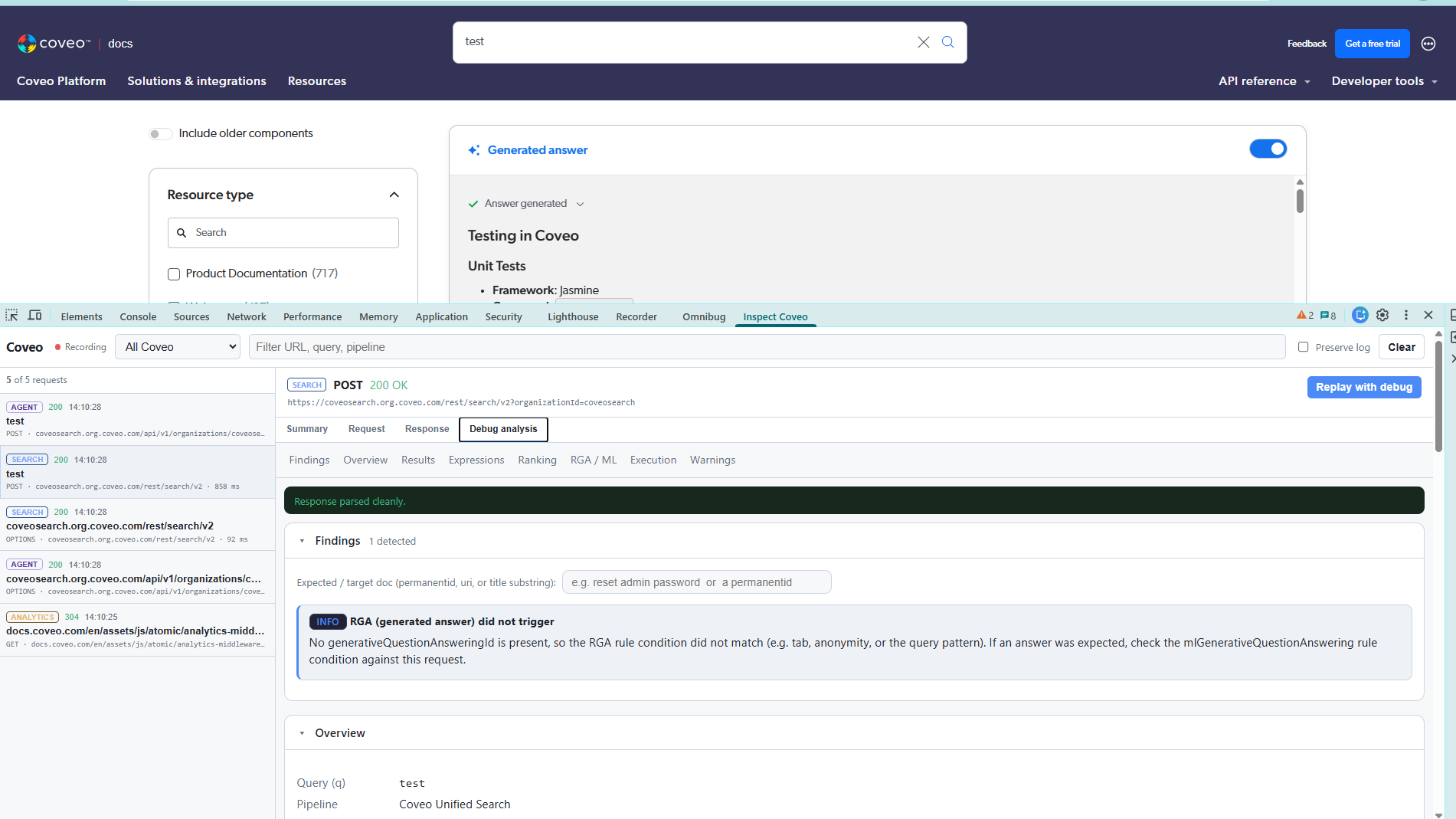The image size is (1456, 819).
Task: Select the SEARCH OPTIONS request 92 ms
Action: click(x=137, y=525)
